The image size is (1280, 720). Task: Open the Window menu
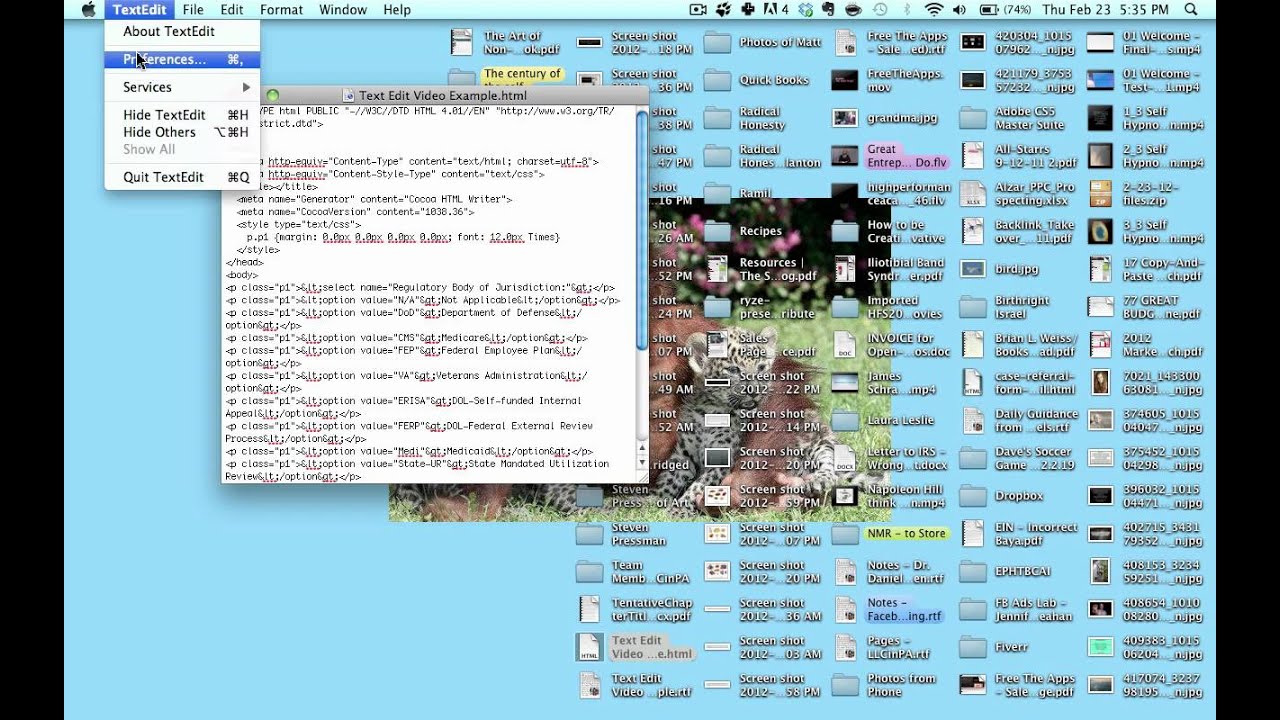pyautogui.click(x=343, y=10)
